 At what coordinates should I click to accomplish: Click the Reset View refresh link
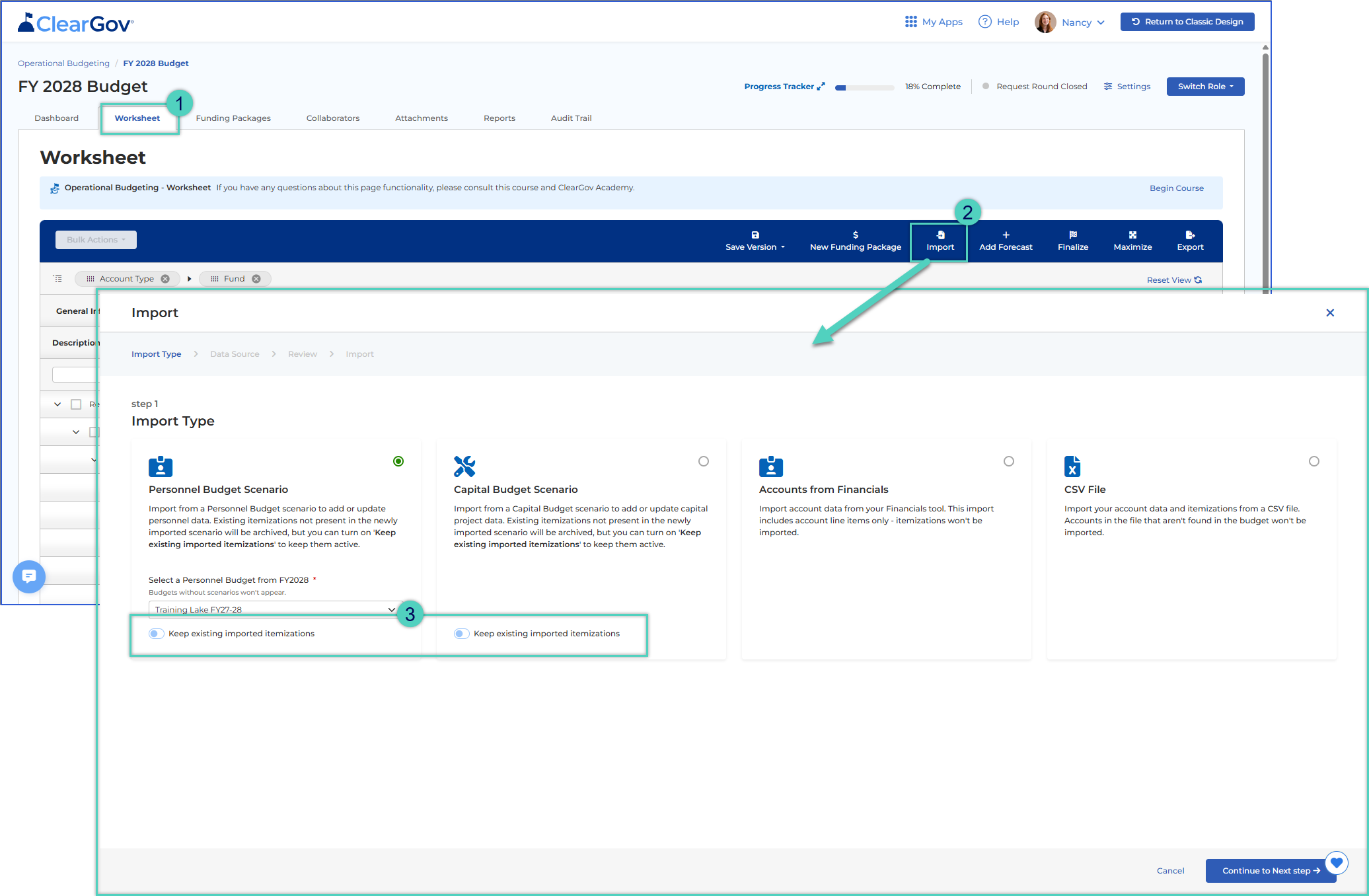(x=1174, y=280)
